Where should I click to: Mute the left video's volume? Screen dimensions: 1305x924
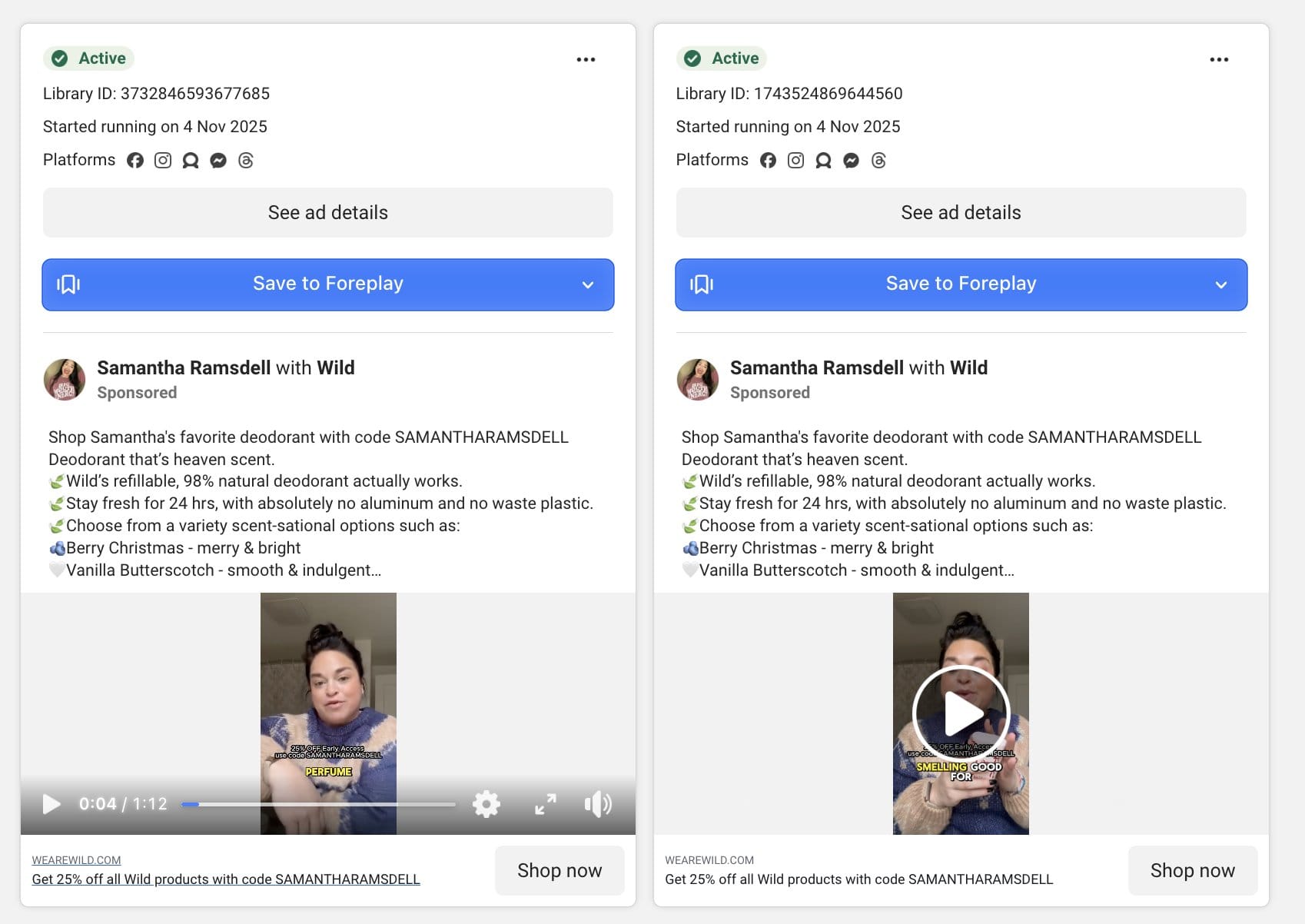click(x=597, y=804)
